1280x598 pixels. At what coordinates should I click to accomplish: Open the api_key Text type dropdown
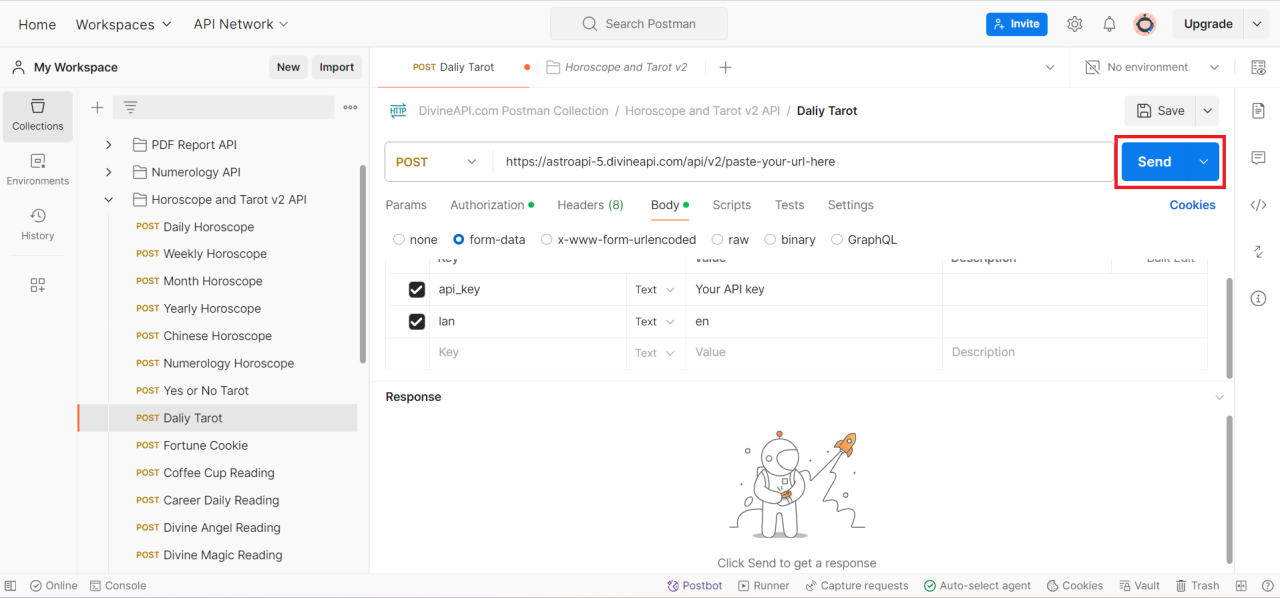point(655,290)
